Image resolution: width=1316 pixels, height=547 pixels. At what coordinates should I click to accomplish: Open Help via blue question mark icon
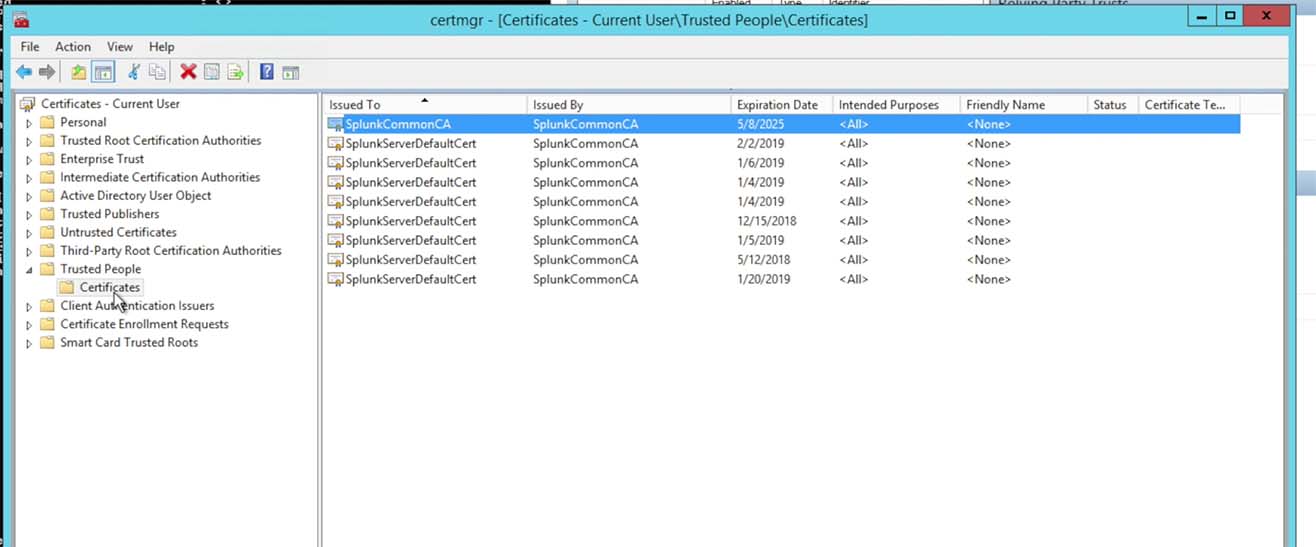267,72
